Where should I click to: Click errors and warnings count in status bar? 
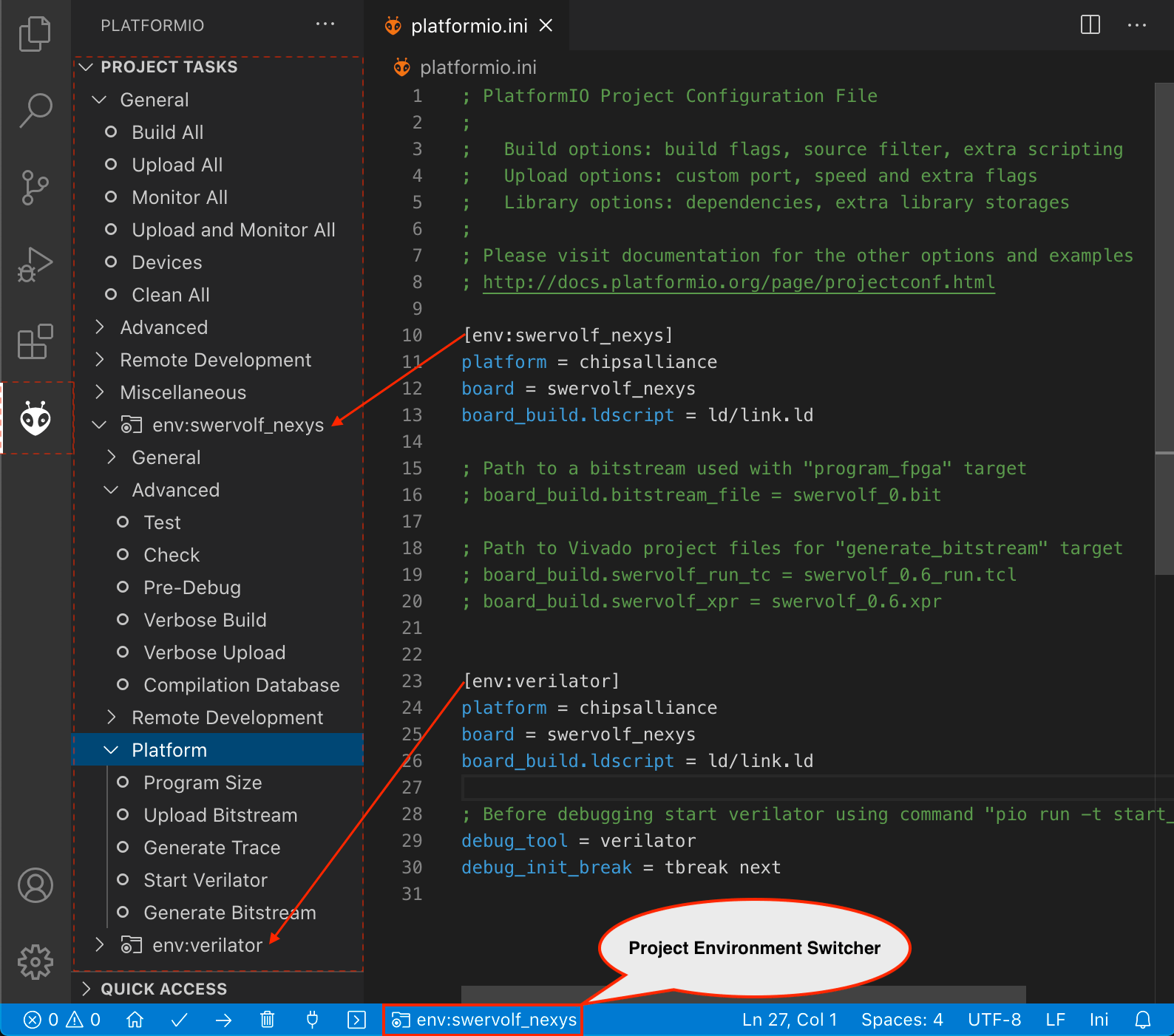coord(62,1020)
